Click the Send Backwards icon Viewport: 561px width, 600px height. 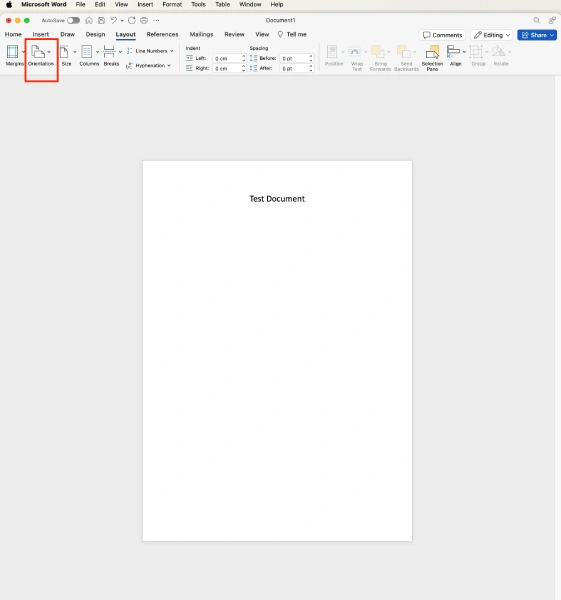[x=404, y=52]
